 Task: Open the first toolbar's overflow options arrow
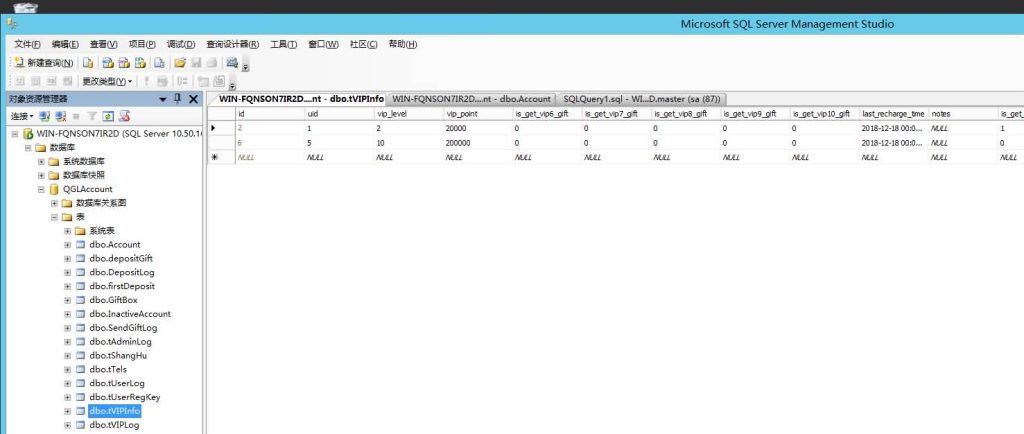pos(246,66)
